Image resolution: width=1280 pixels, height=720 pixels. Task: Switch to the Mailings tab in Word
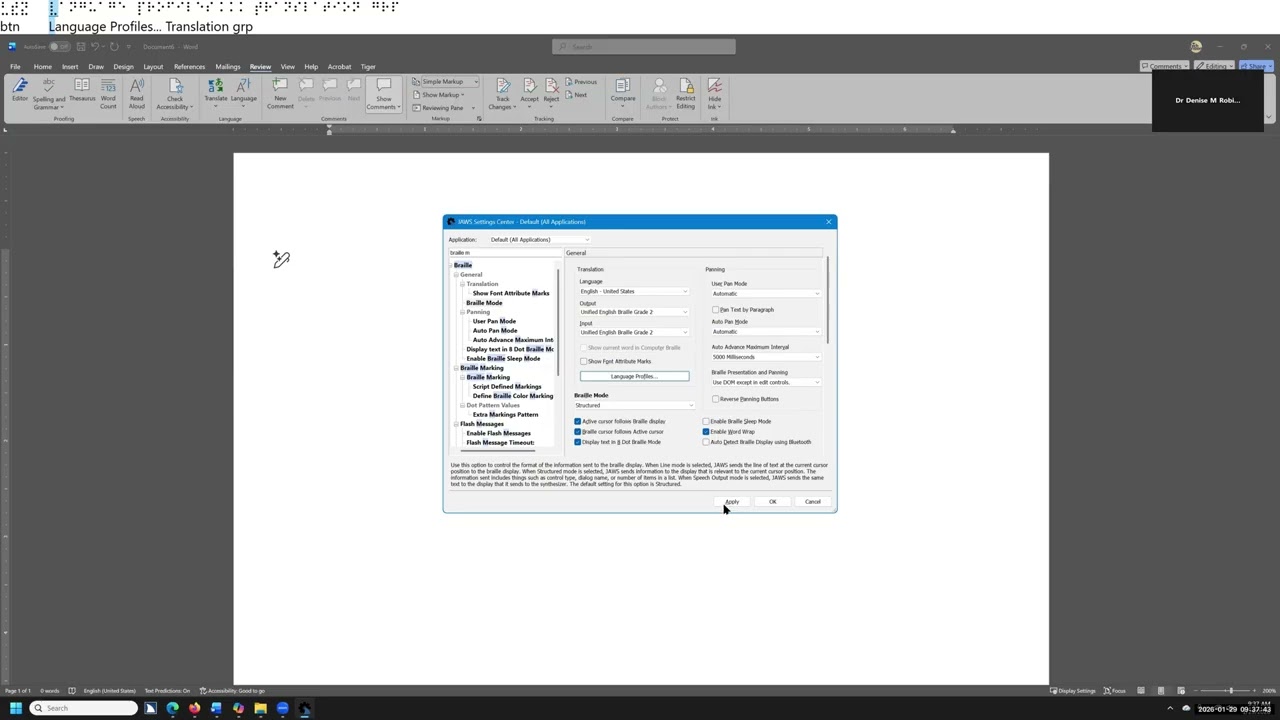228,67
